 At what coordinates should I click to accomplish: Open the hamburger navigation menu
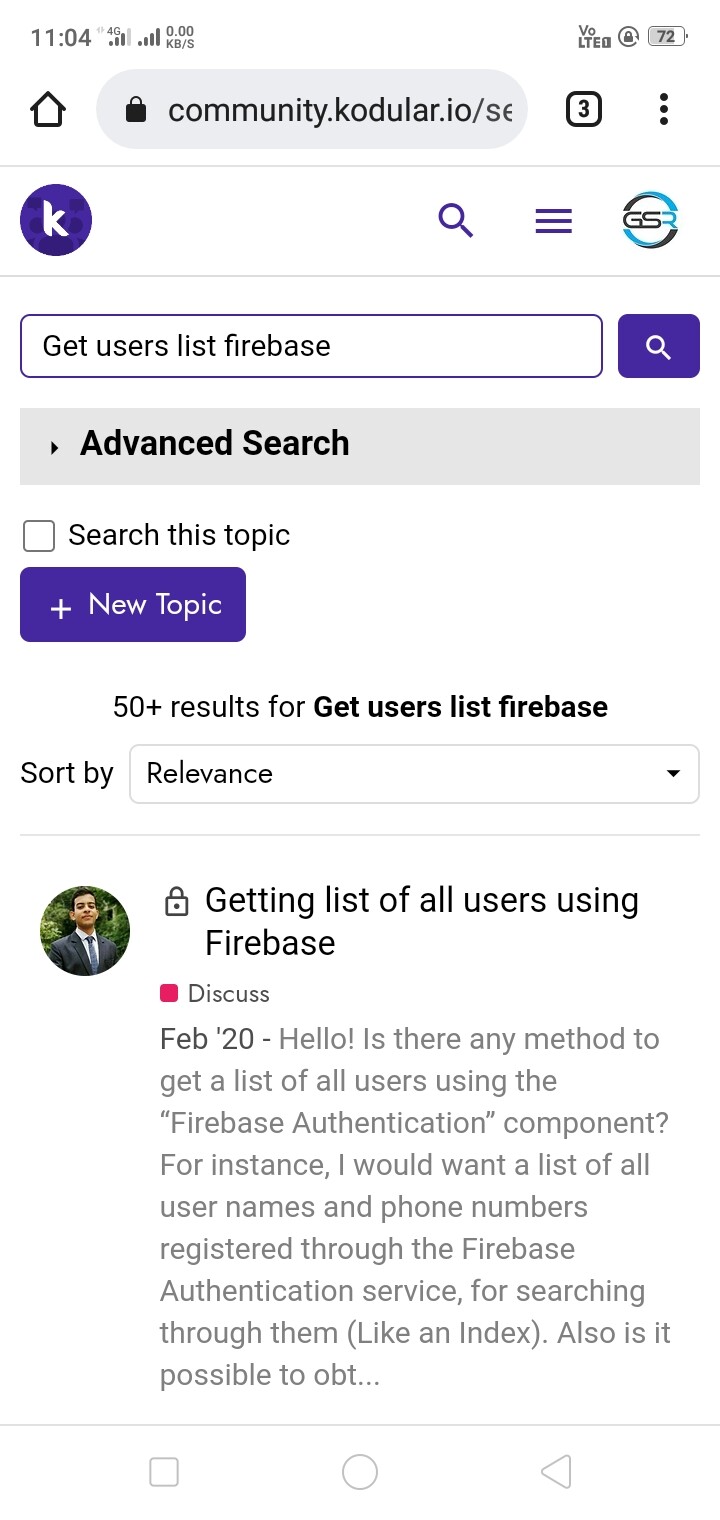click(x=554, y=221)
